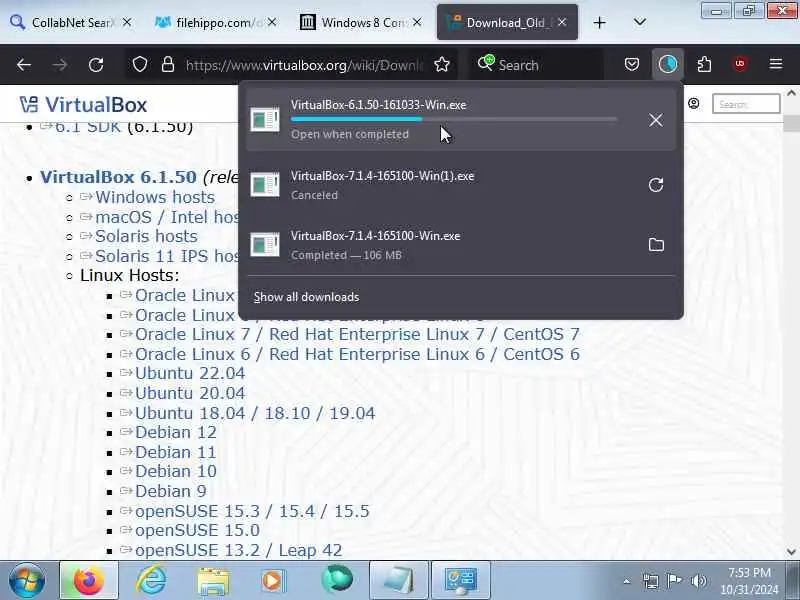Click Show all downloads
The height and width of the screenshot is (600, 800).
(x=306, y=297)
